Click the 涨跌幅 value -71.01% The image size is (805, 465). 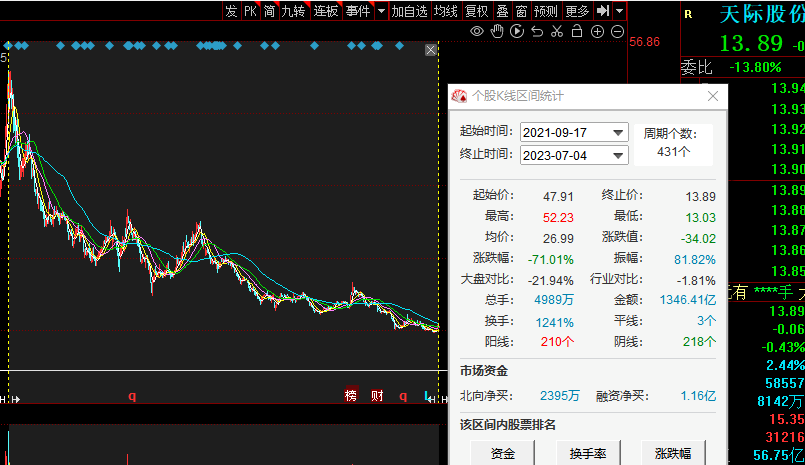pos(550,260)
